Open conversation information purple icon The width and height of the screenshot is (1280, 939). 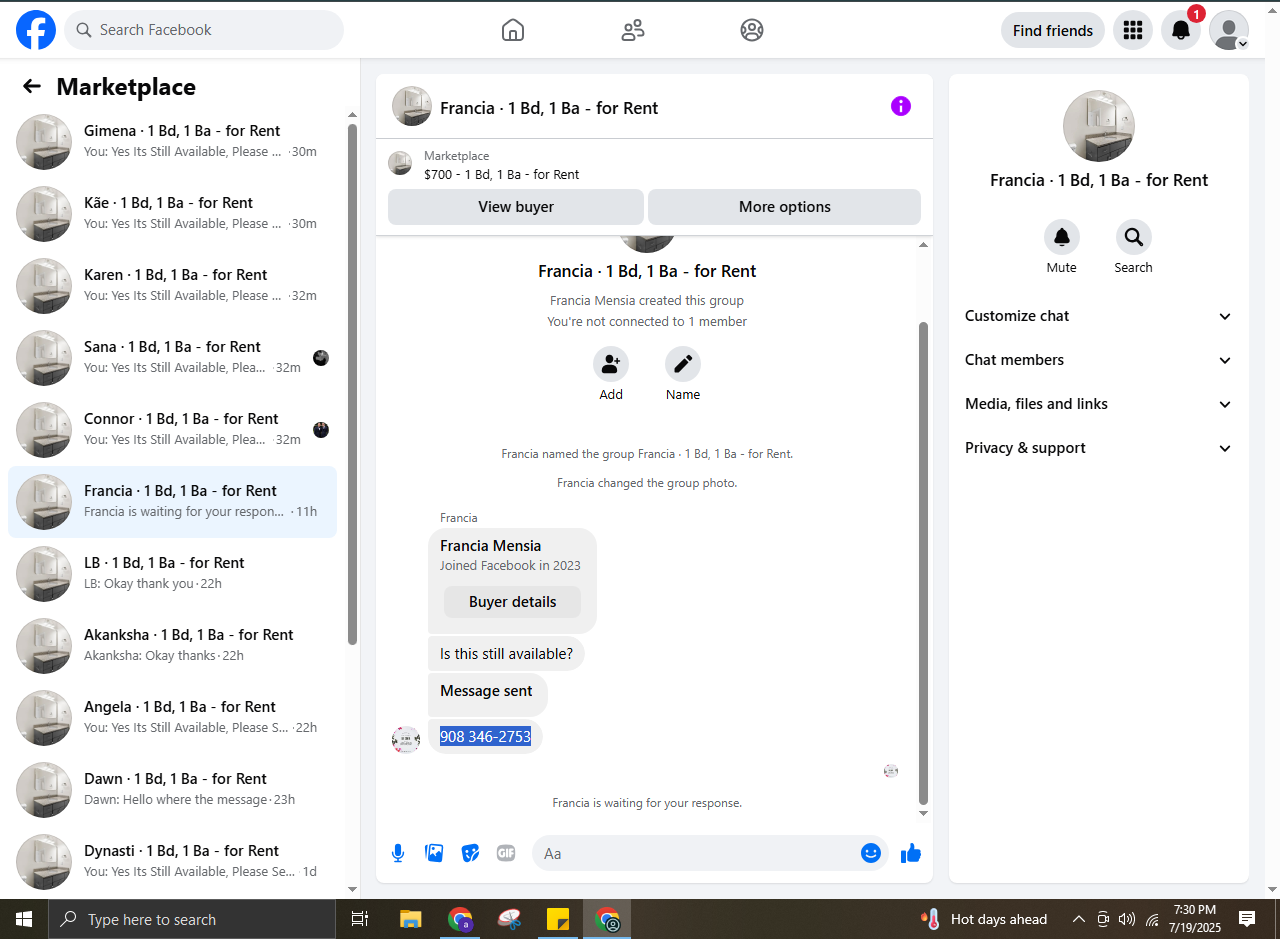pyautogui.click(x=901, y=106)
